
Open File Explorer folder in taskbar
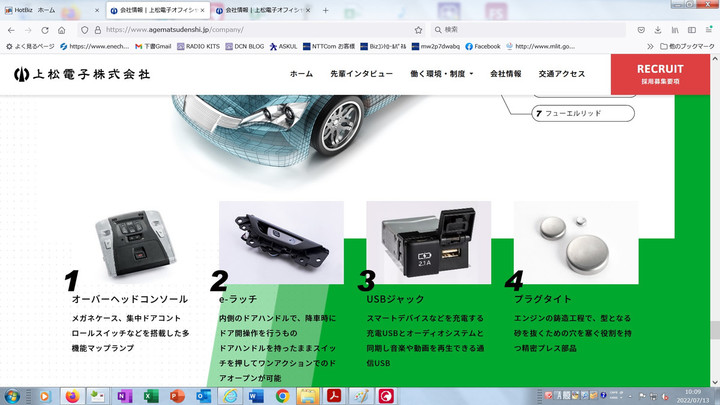click(308, 396)
